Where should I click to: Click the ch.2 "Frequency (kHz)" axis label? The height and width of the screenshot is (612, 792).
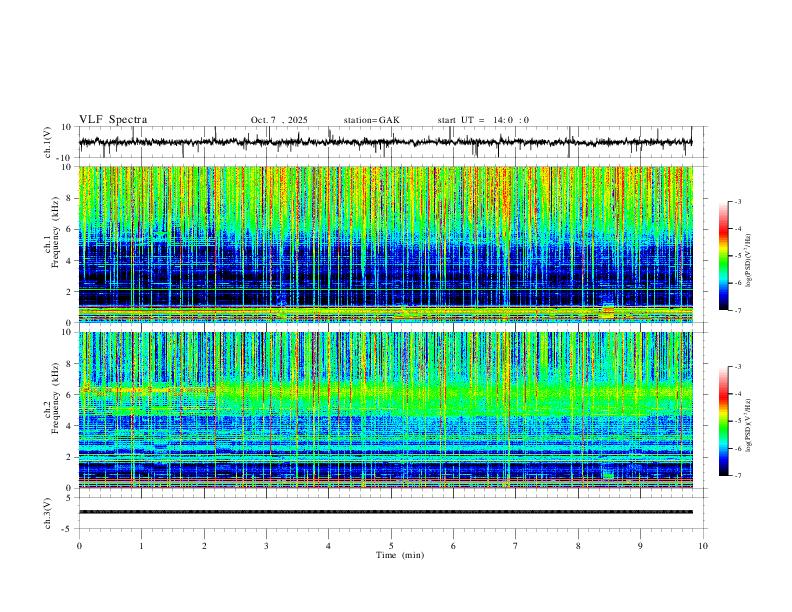pyautogui.click(x=56, y=398)
